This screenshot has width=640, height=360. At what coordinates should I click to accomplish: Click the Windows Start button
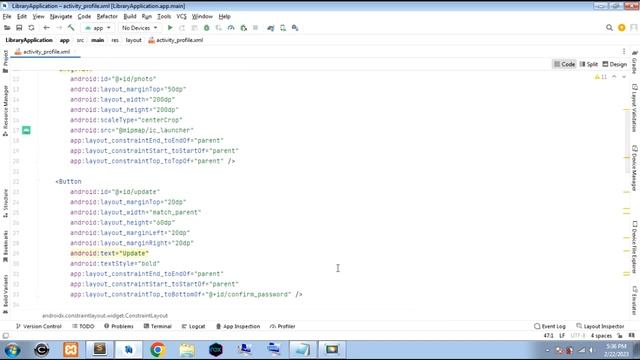click(x=12, y=350)
